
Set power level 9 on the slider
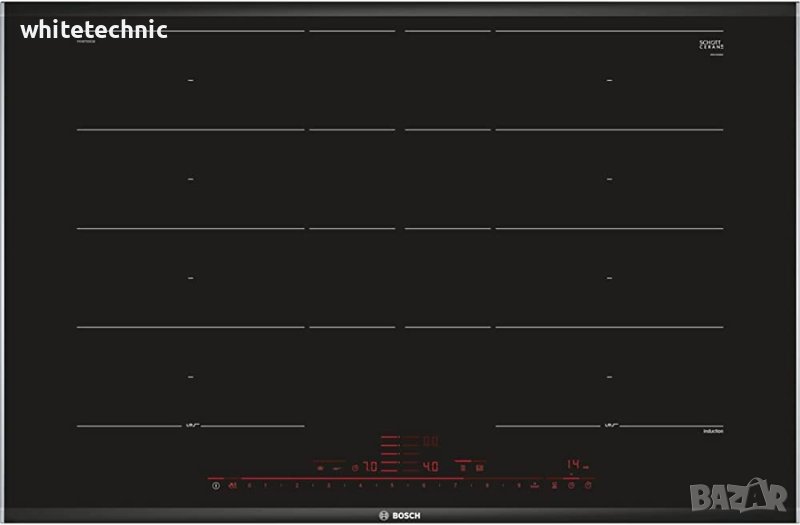[519, 486]
